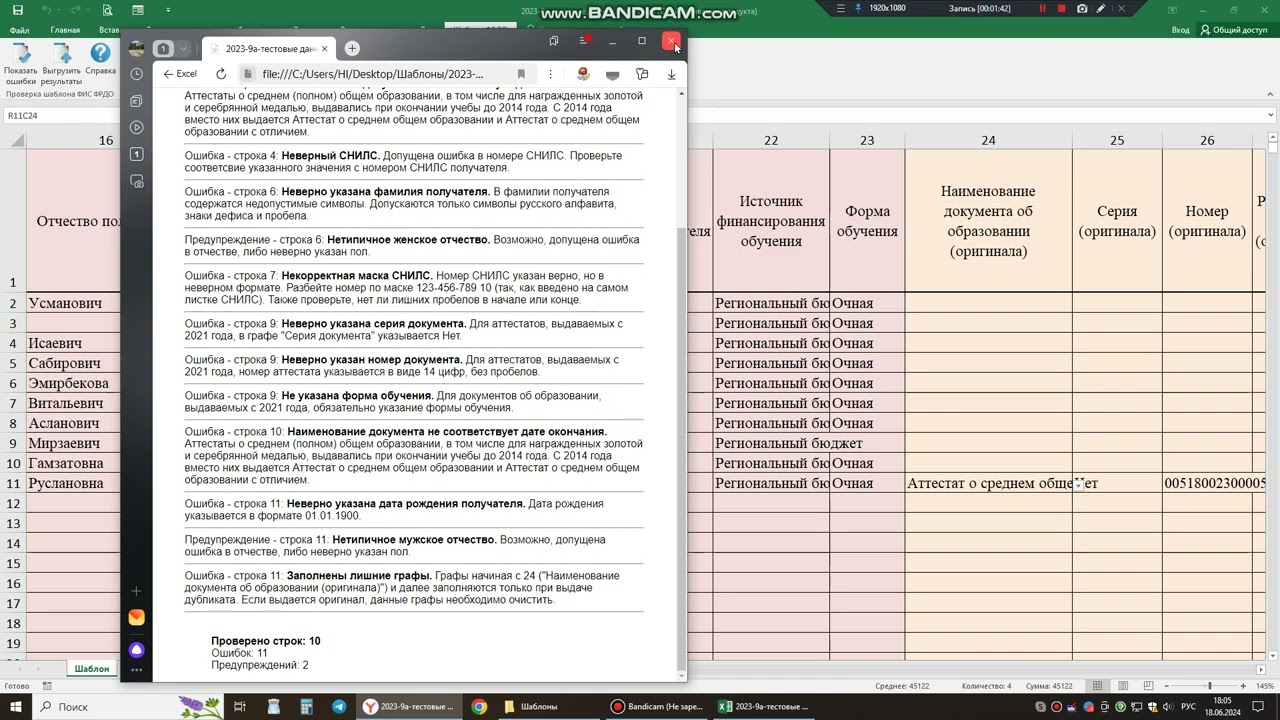
Task: Click 'Показать ошибки' icon in Excel ribbon
Action: [x=20, y=64]
